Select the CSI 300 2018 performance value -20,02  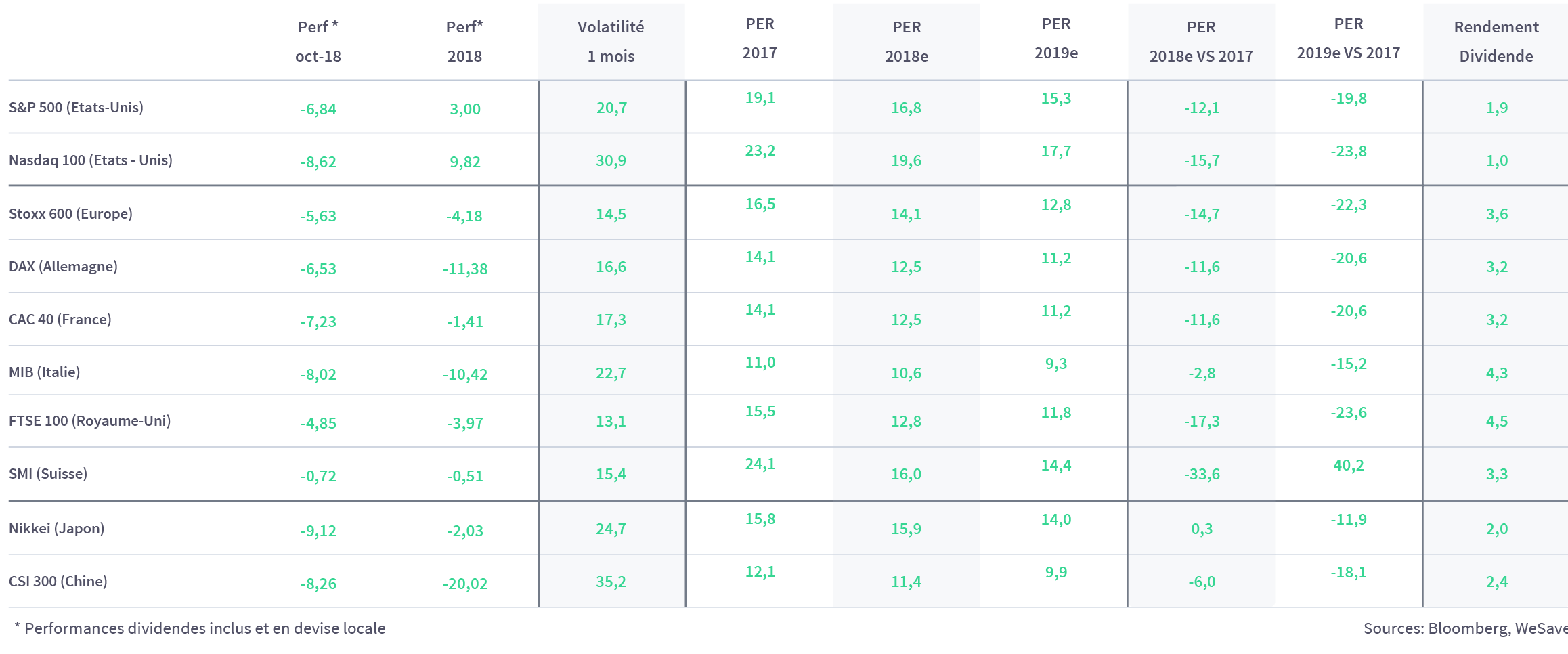click(465, 584)
